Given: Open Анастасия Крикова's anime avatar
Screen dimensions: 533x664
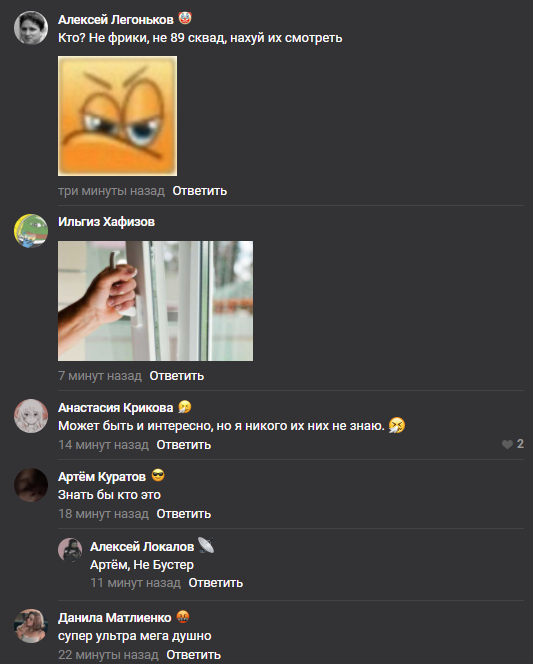Looking at the screenshot, I should [x=31, y=416].
